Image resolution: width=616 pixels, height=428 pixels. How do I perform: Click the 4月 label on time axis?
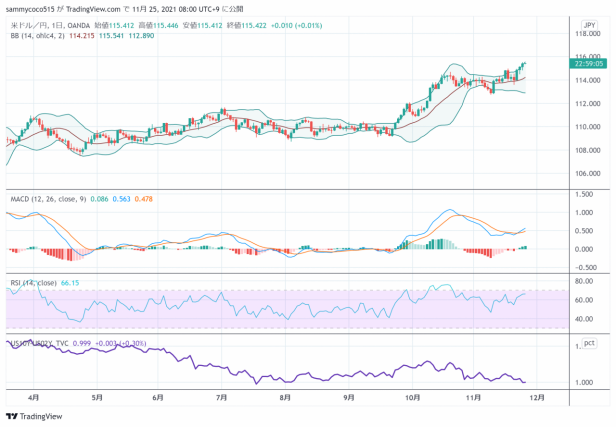(35, 396)
